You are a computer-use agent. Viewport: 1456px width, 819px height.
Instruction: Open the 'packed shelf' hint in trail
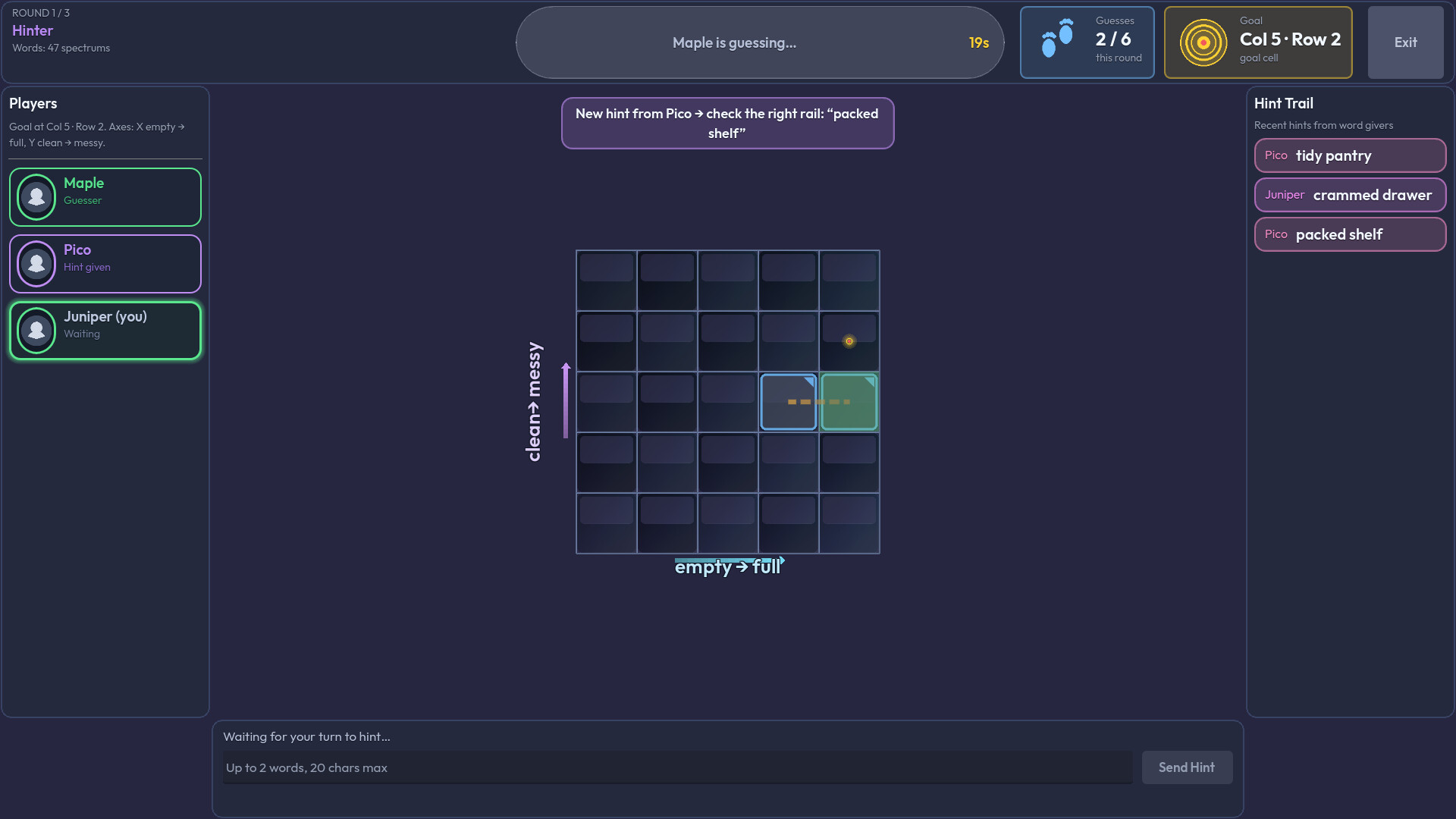tap(1350, 234)
